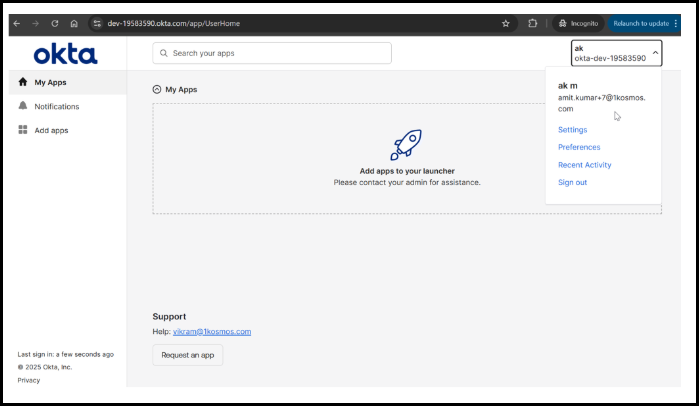The height and width of the screenshot is (406, 699).
Task: Click the vikram@1kosmos.com help link
Action: point(212,331)
